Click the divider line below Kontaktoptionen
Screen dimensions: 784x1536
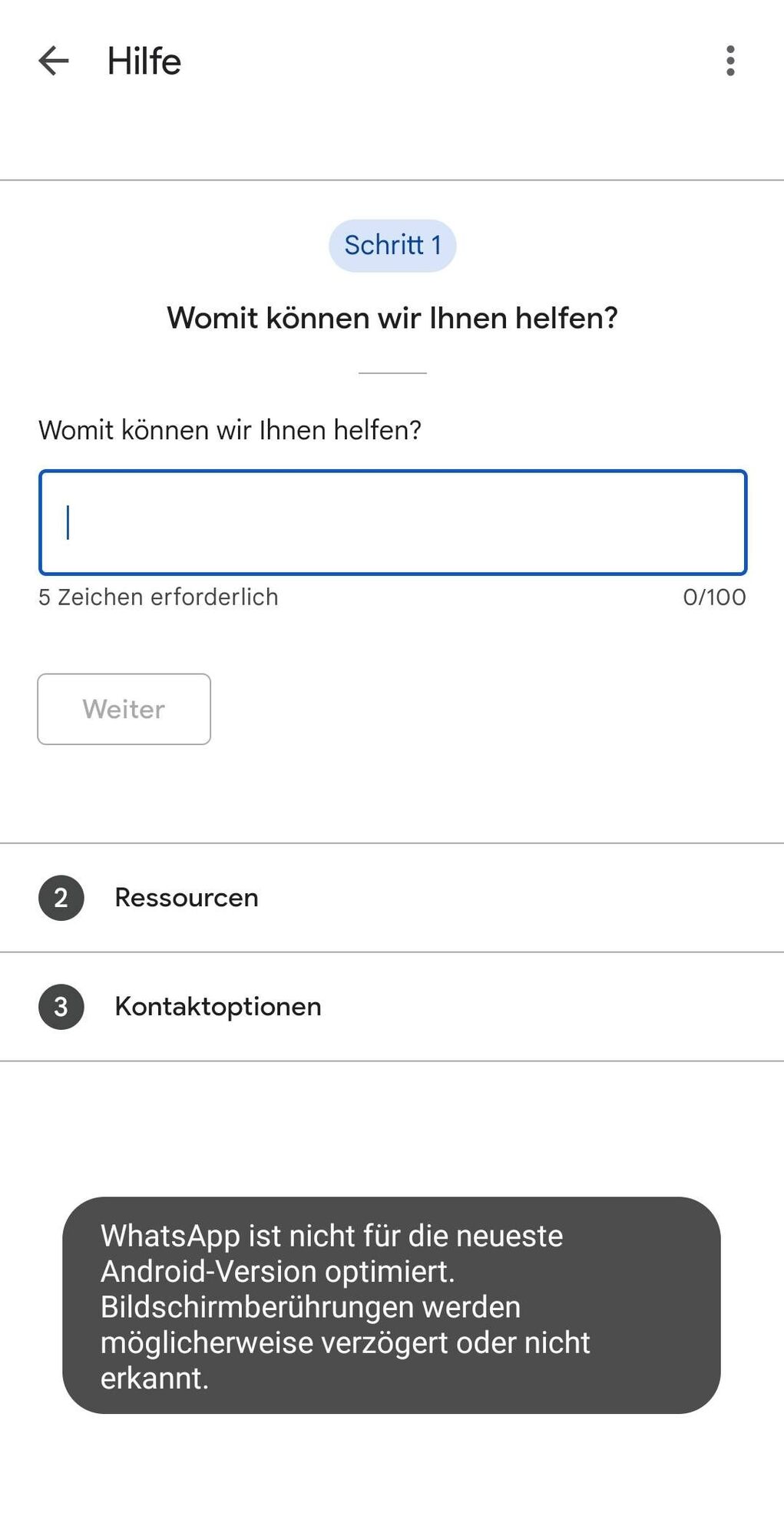coord(392,1061)
